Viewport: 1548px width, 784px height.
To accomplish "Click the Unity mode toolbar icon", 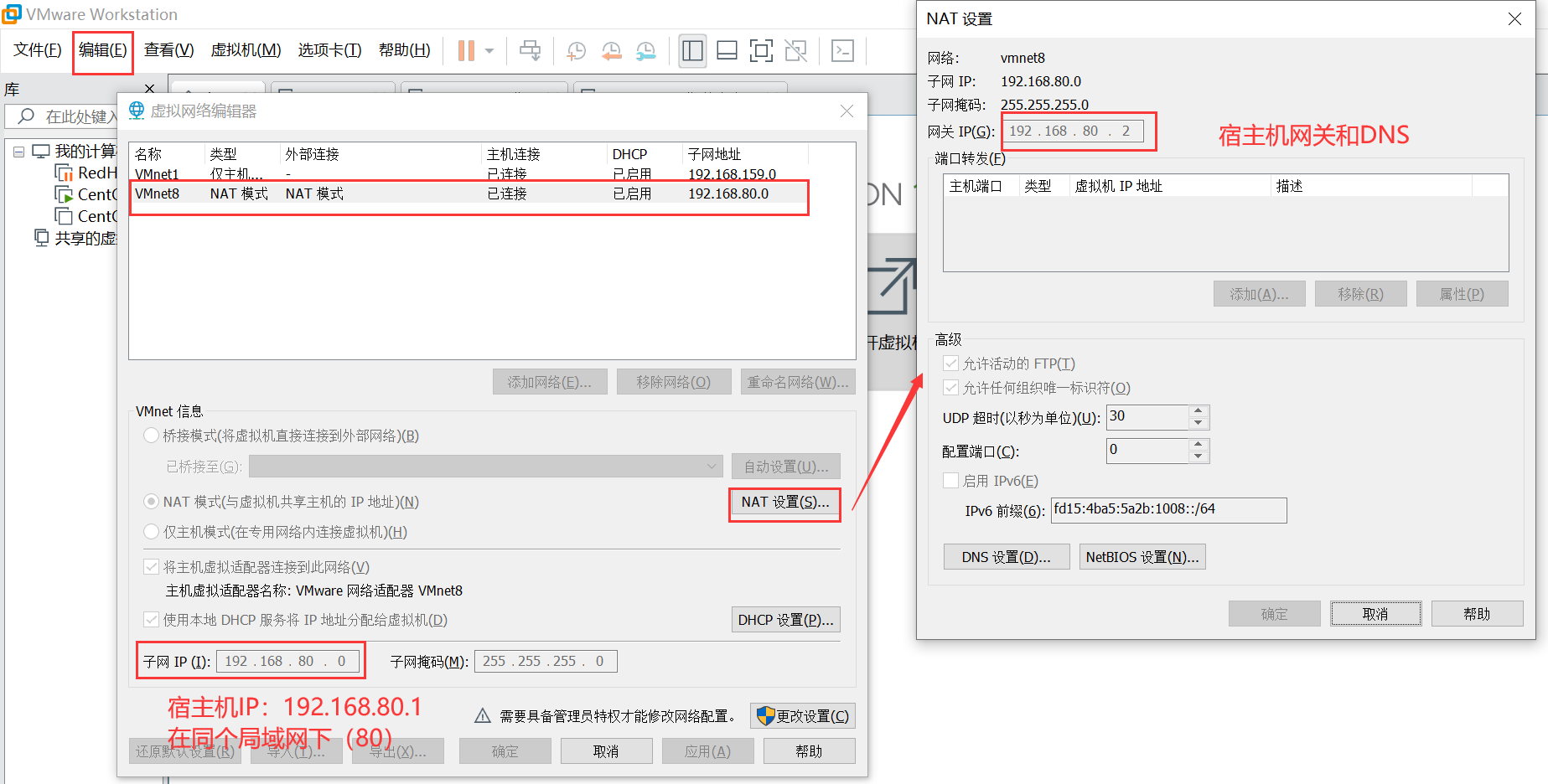I will click(x=795, y=51).
